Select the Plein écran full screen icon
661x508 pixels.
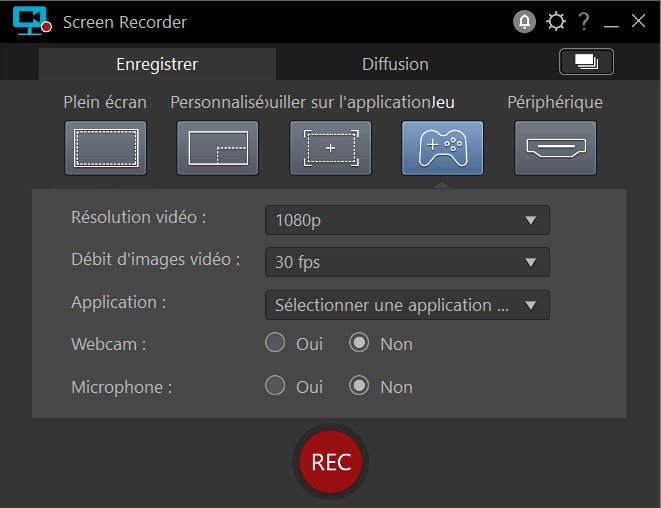pyautogui.click(x=105, y=148)
